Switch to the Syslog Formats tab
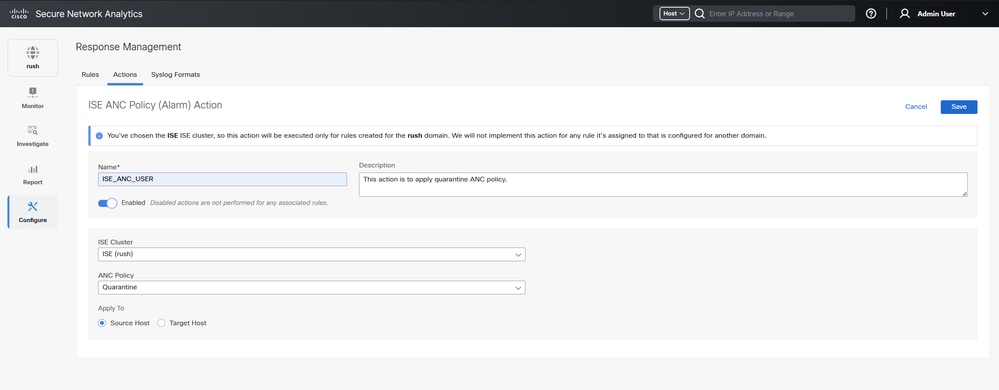The width and height of the screenshot is (999, 390). coord(175,75)
